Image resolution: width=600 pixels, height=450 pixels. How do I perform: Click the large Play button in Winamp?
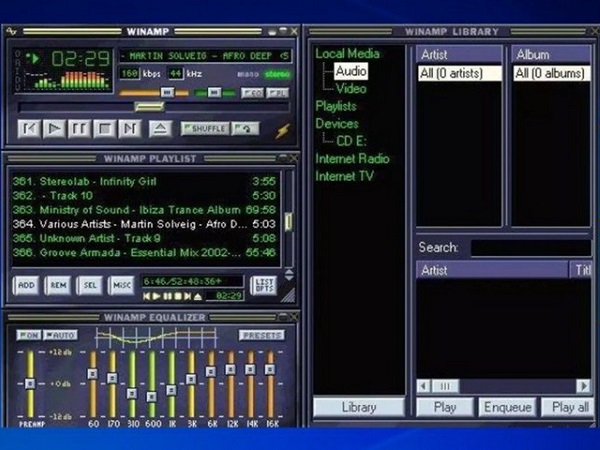coord(54,129)
